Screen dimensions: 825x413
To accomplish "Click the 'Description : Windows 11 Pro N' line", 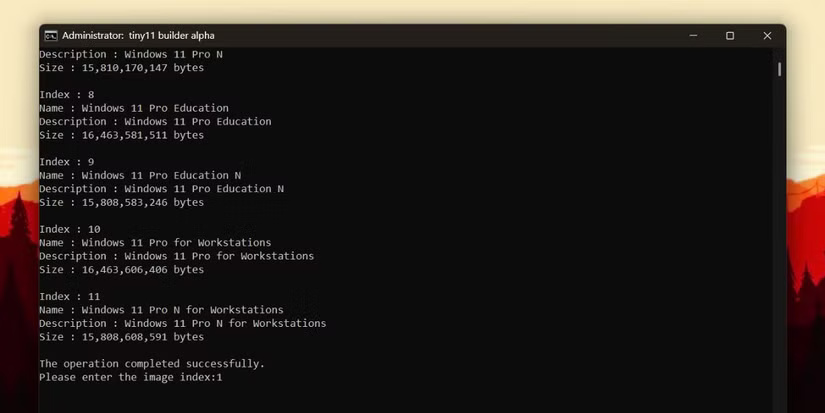I will [x=131, y=54].
